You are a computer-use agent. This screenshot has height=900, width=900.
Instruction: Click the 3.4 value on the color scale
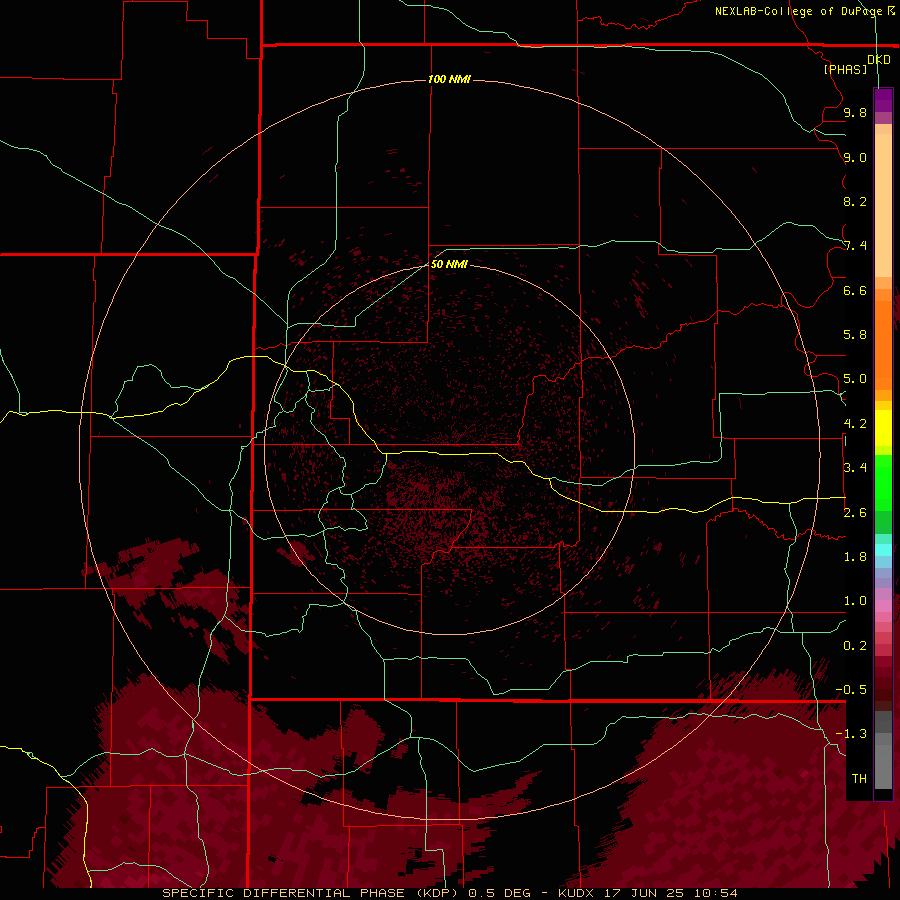pos(855,468)
